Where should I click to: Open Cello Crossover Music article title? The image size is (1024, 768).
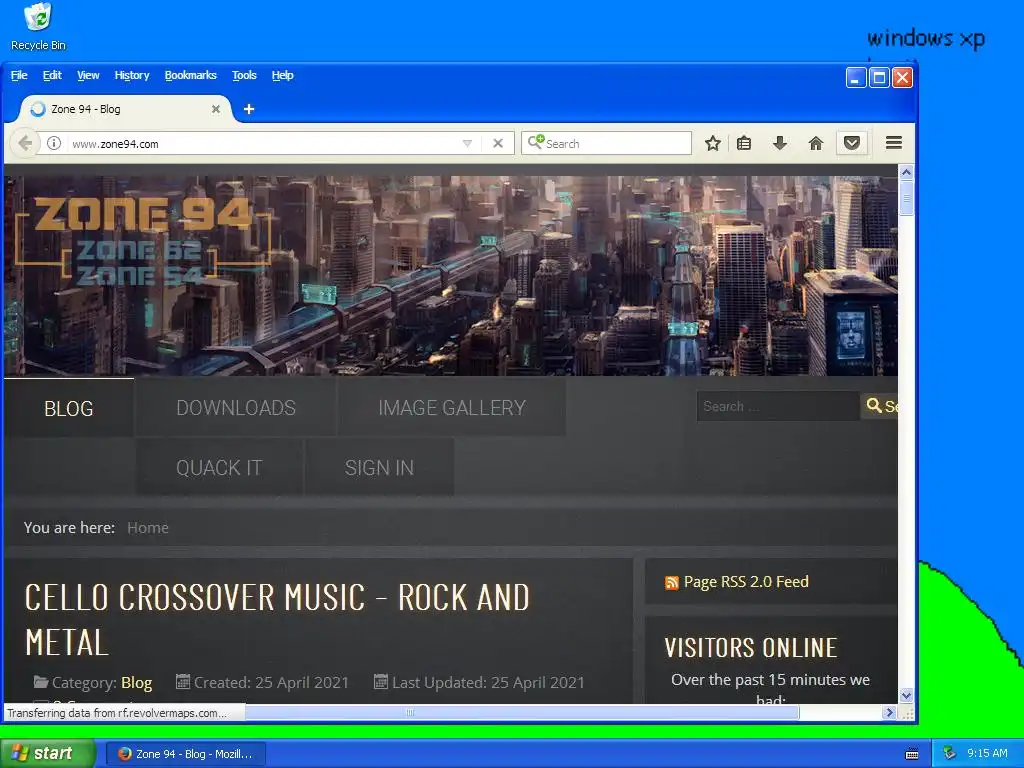point(277,620)
